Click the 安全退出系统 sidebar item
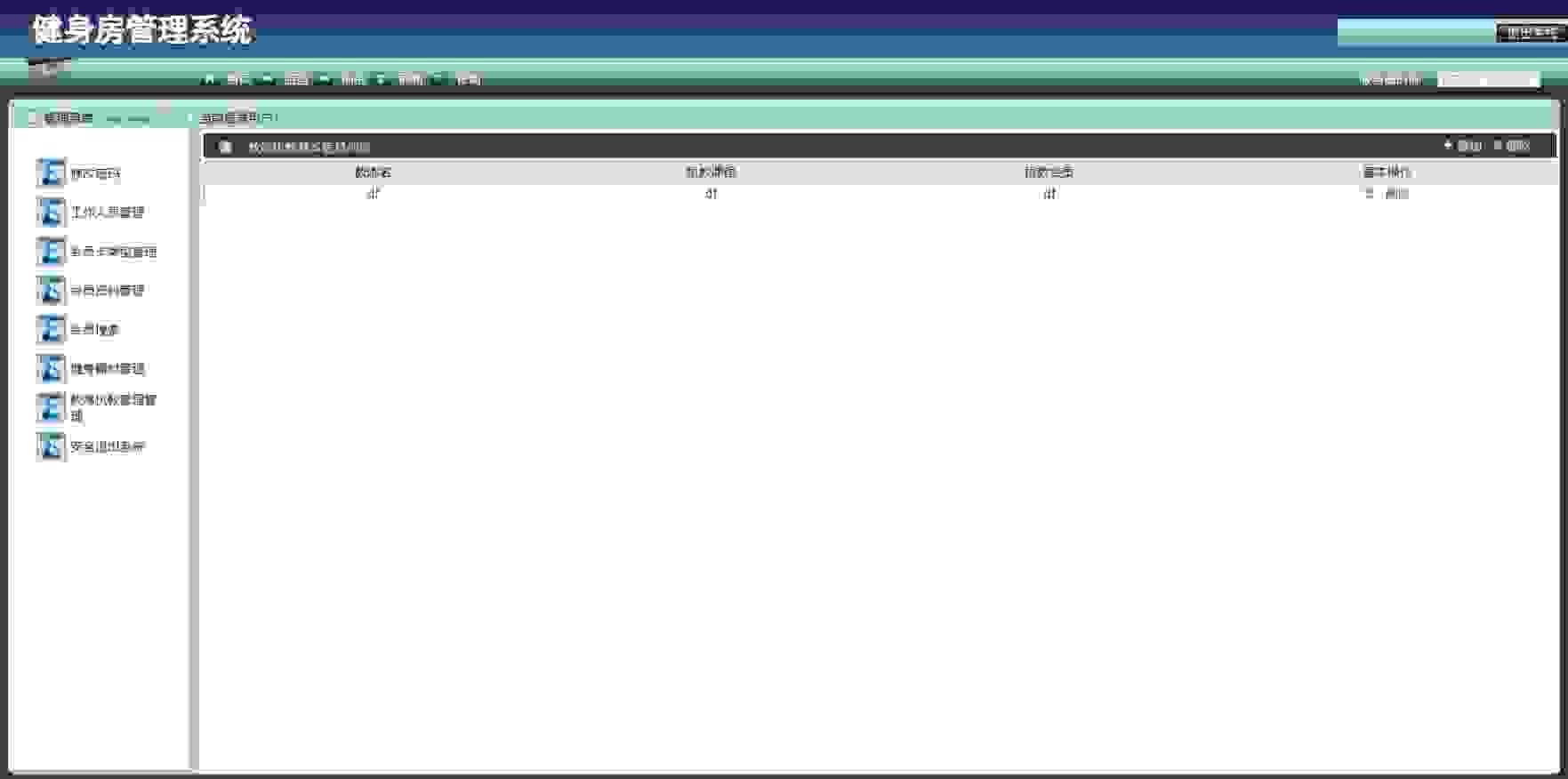This screenshot has height=779, width=1568. 108,447
